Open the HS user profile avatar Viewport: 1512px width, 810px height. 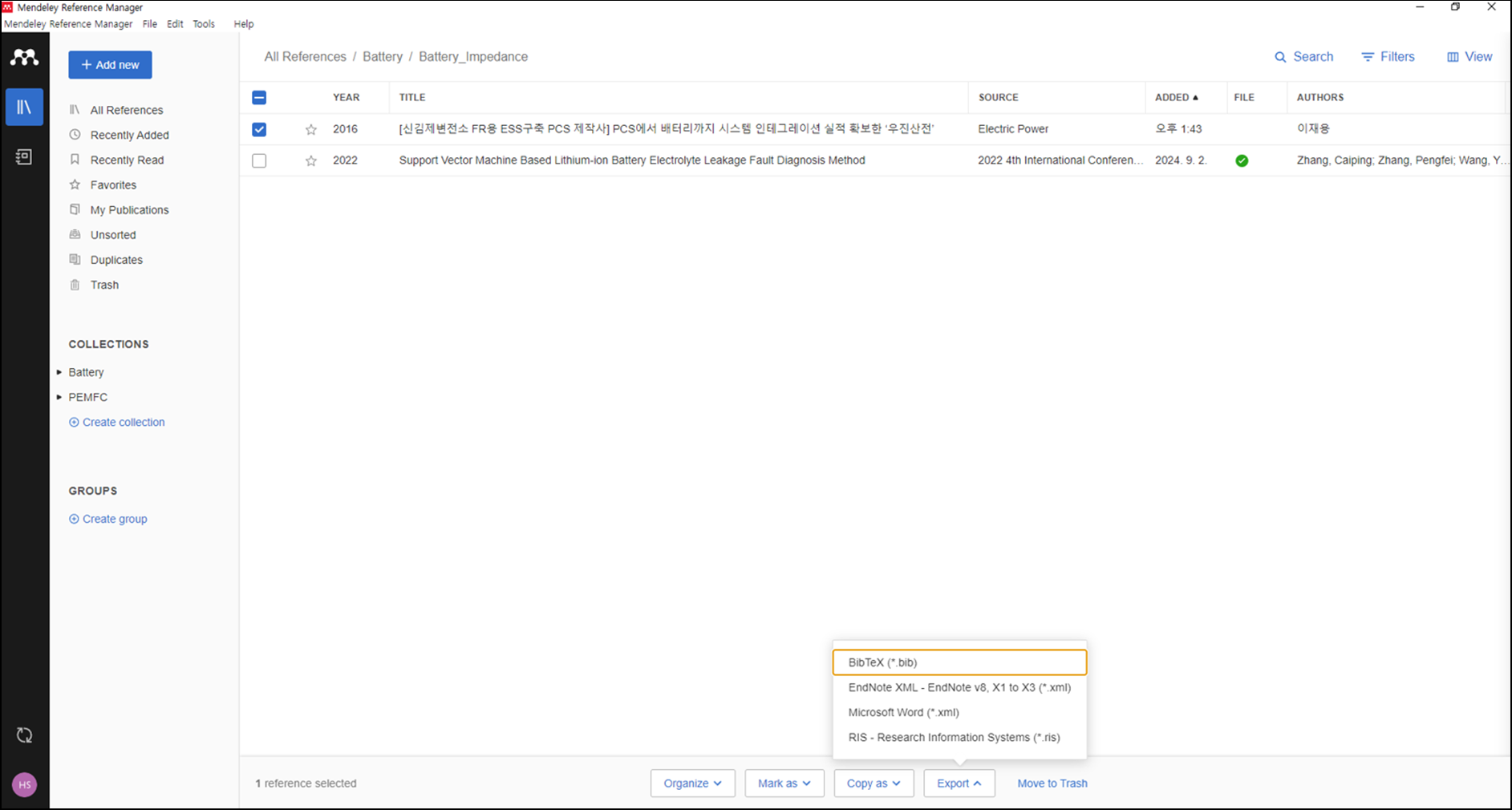tap(24, 784)
